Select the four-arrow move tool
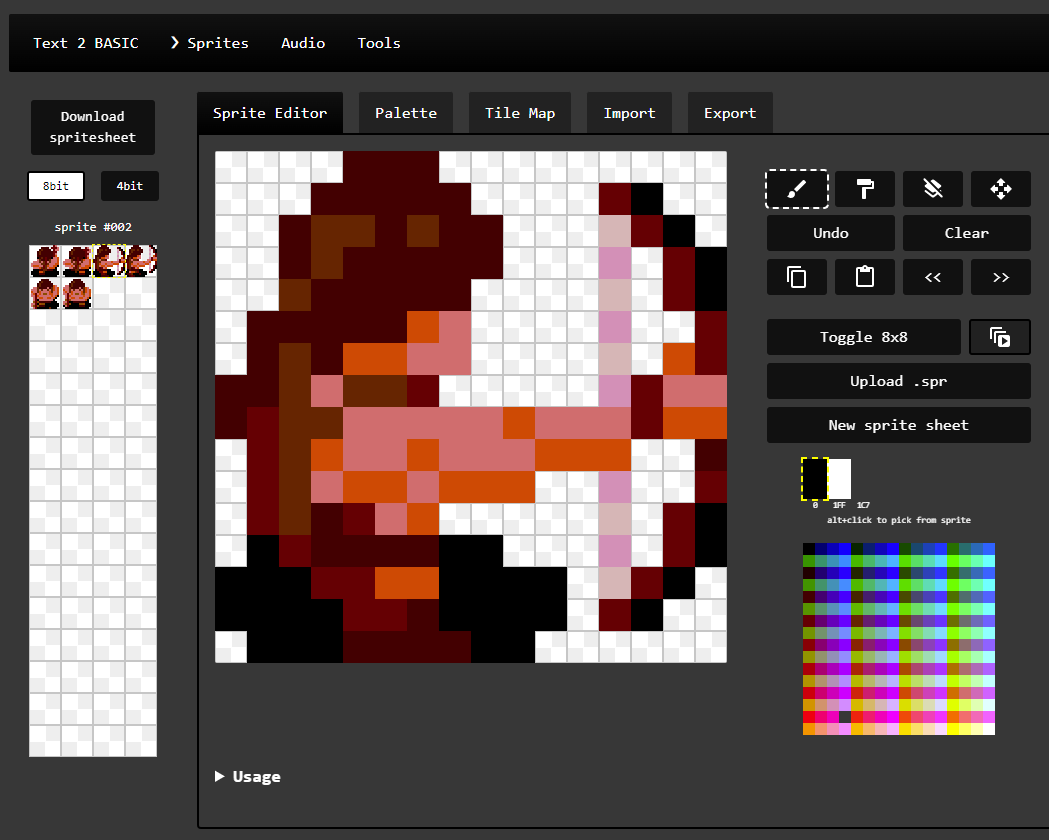The height and width of the screenshot is (840, 1049). click(1000, 188)
